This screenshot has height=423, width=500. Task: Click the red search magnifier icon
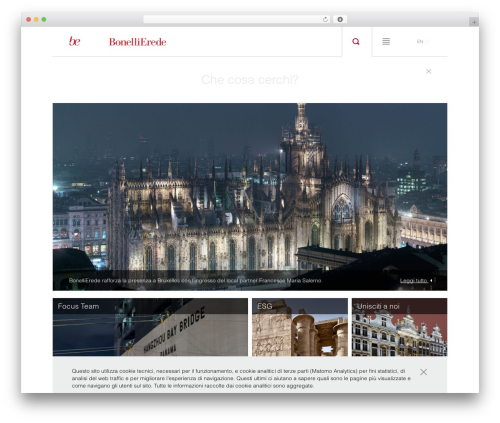[356, 42]
